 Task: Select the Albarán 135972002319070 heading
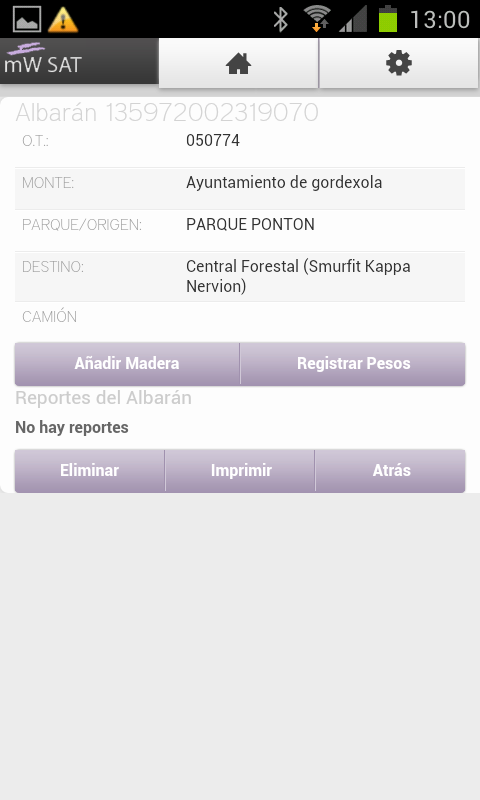coord(167,113)
